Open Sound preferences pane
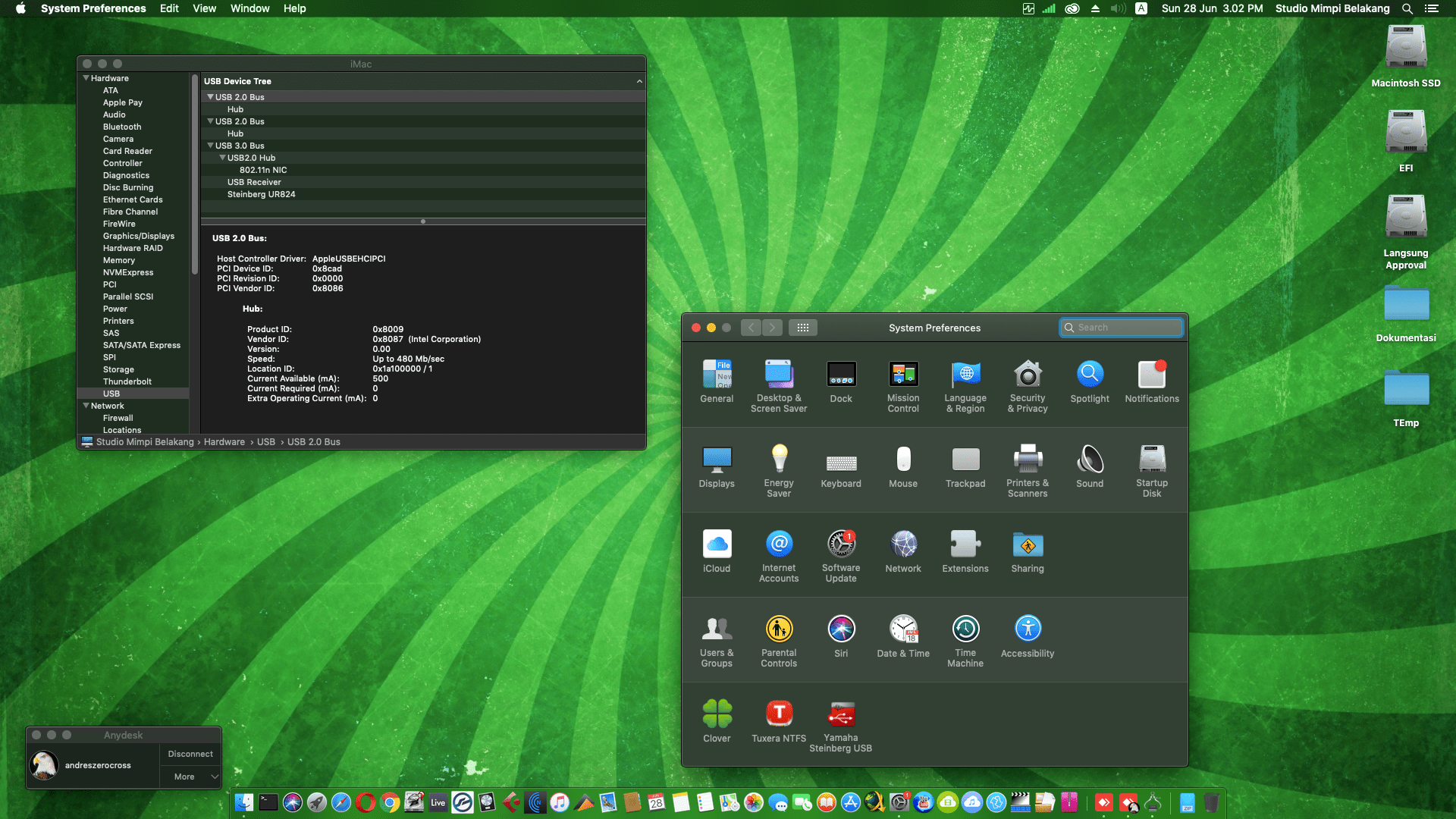1456x819 pixels. pos(1090,466)
